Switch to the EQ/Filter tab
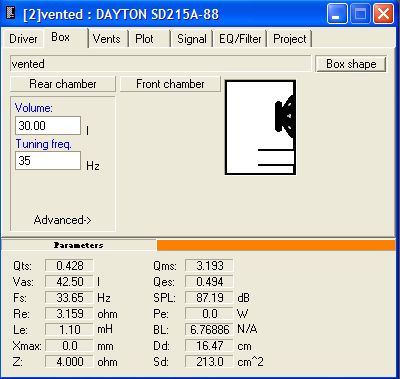The height and width of the screenshot is (379, 400). tap(240, 39)
